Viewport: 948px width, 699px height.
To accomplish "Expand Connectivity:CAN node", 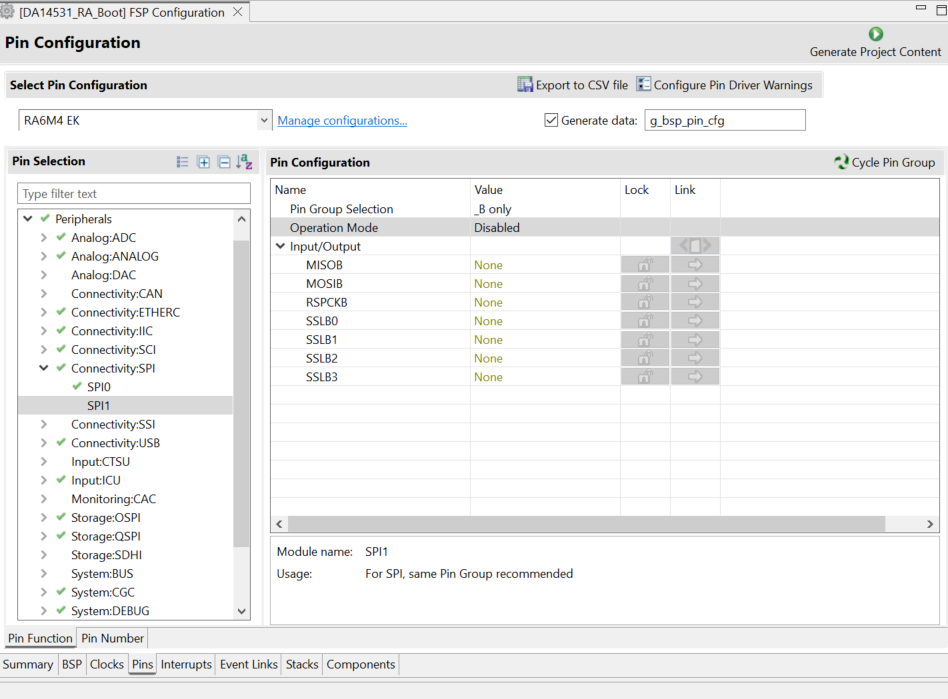I will pos(44,294).
